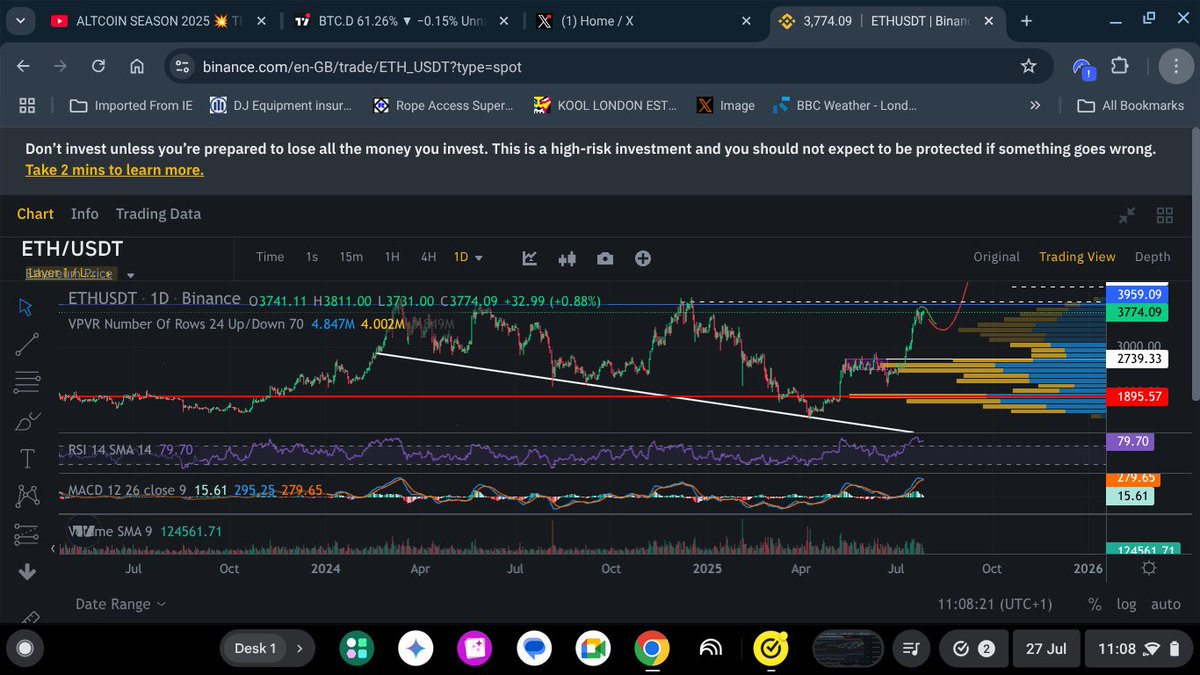This screenshot has height=675, width=1200.
Task: Click the down arrow in drawing toolbar
Action: click(x=27, y=572)
